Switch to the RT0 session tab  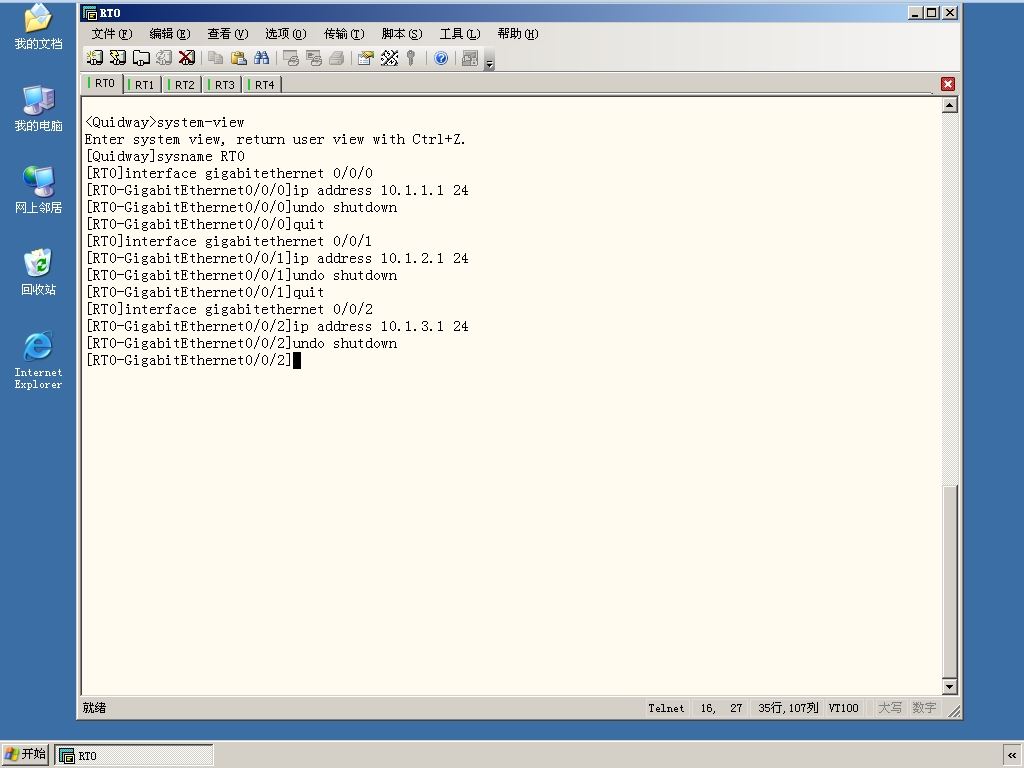(103, 84)
